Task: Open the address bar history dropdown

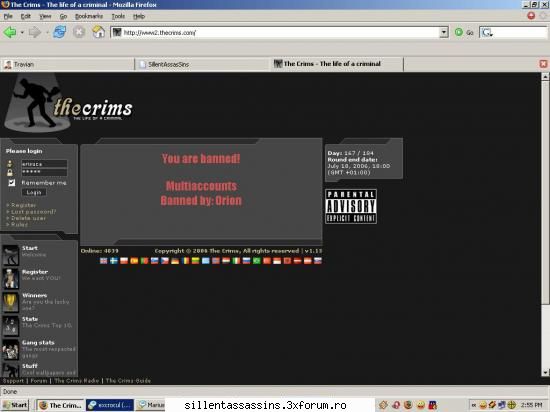Action: click(x=444, y=32)
